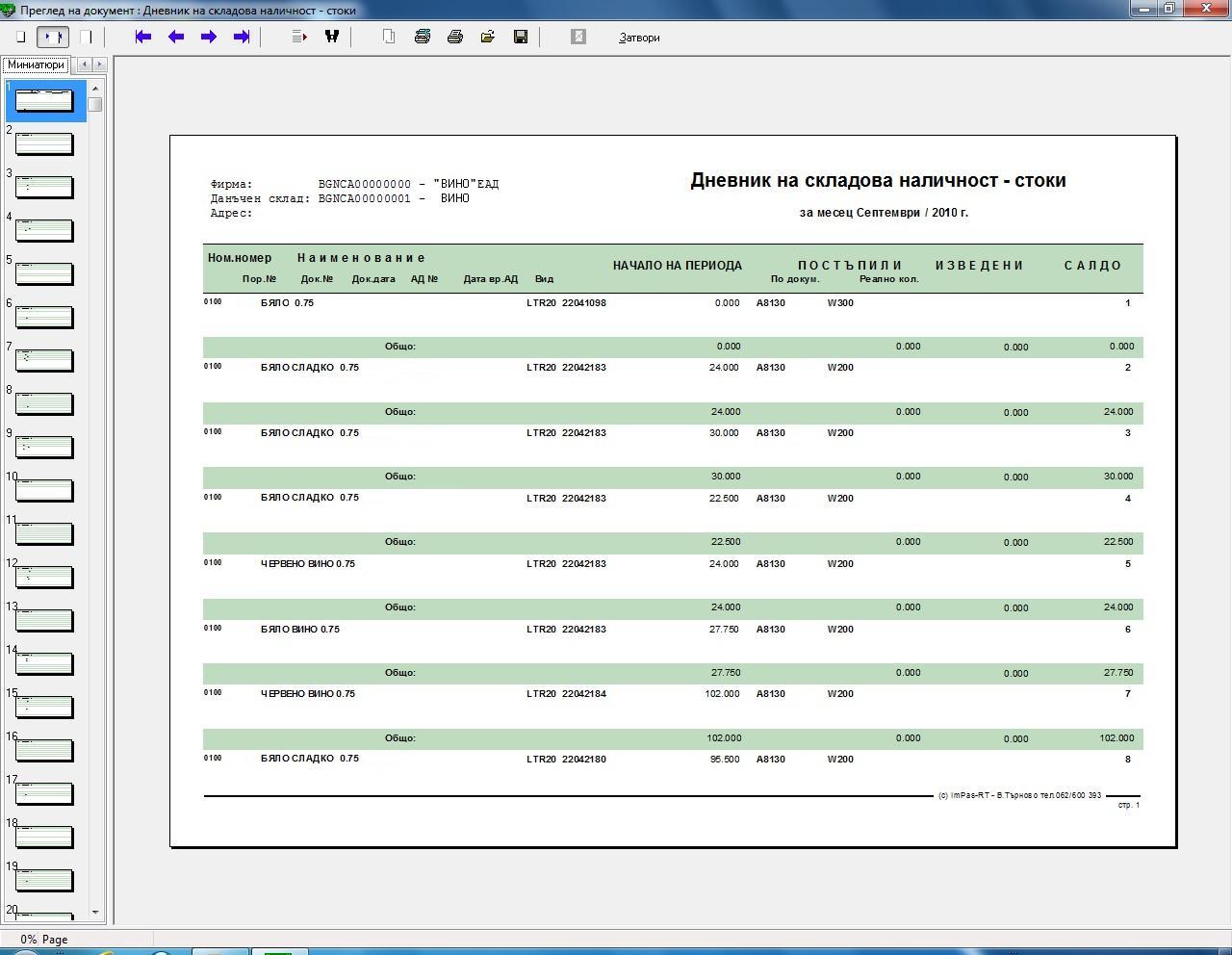This screenshot has height=955, width=1232.
Task: Go to the next page arrow
Action: 209,37
